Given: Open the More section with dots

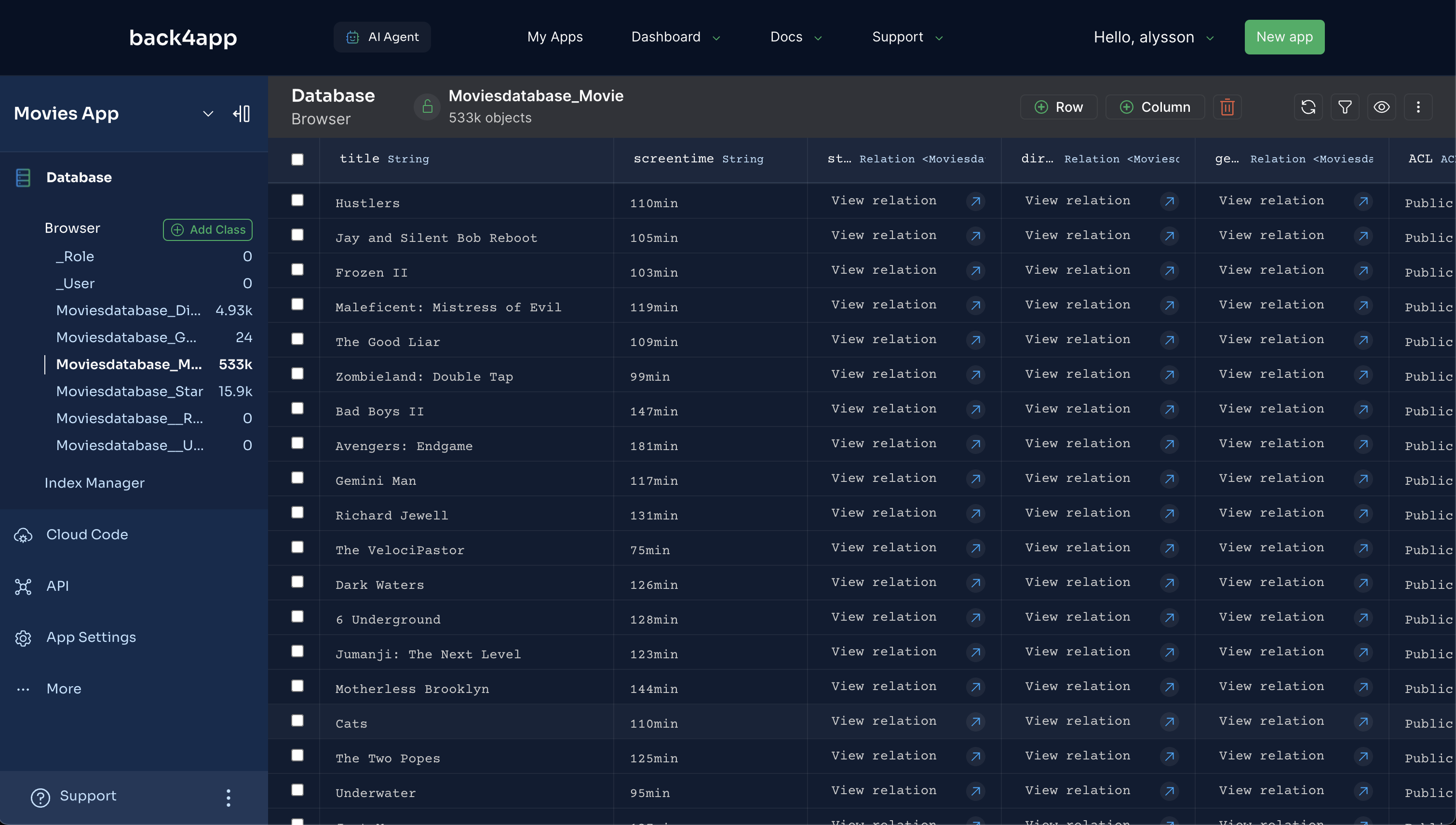Looking at the screenshot, I should (x=64, y=689).
